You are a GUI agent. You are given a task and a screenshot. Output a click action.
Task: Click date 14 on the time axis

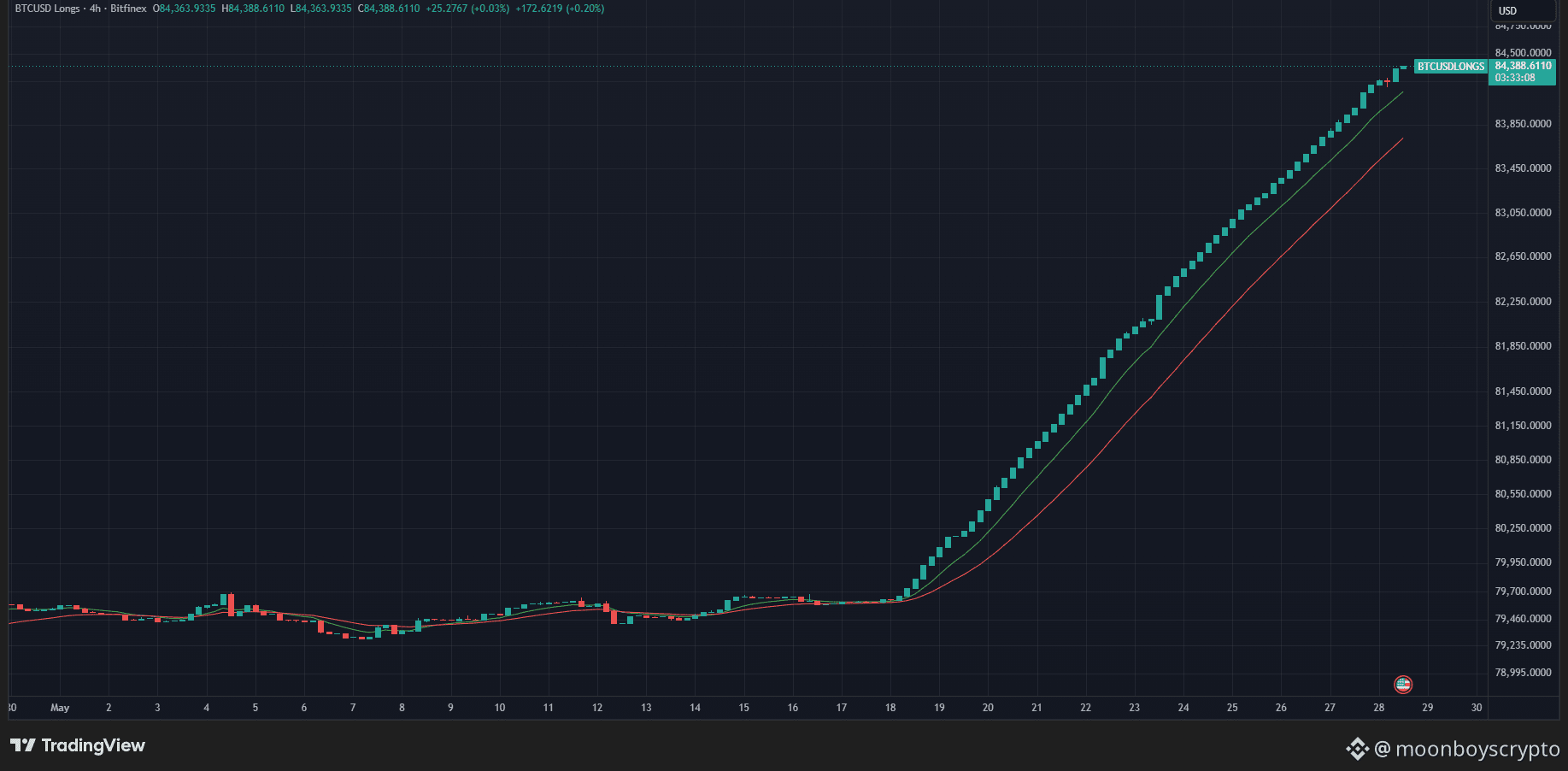coord(696,708)
